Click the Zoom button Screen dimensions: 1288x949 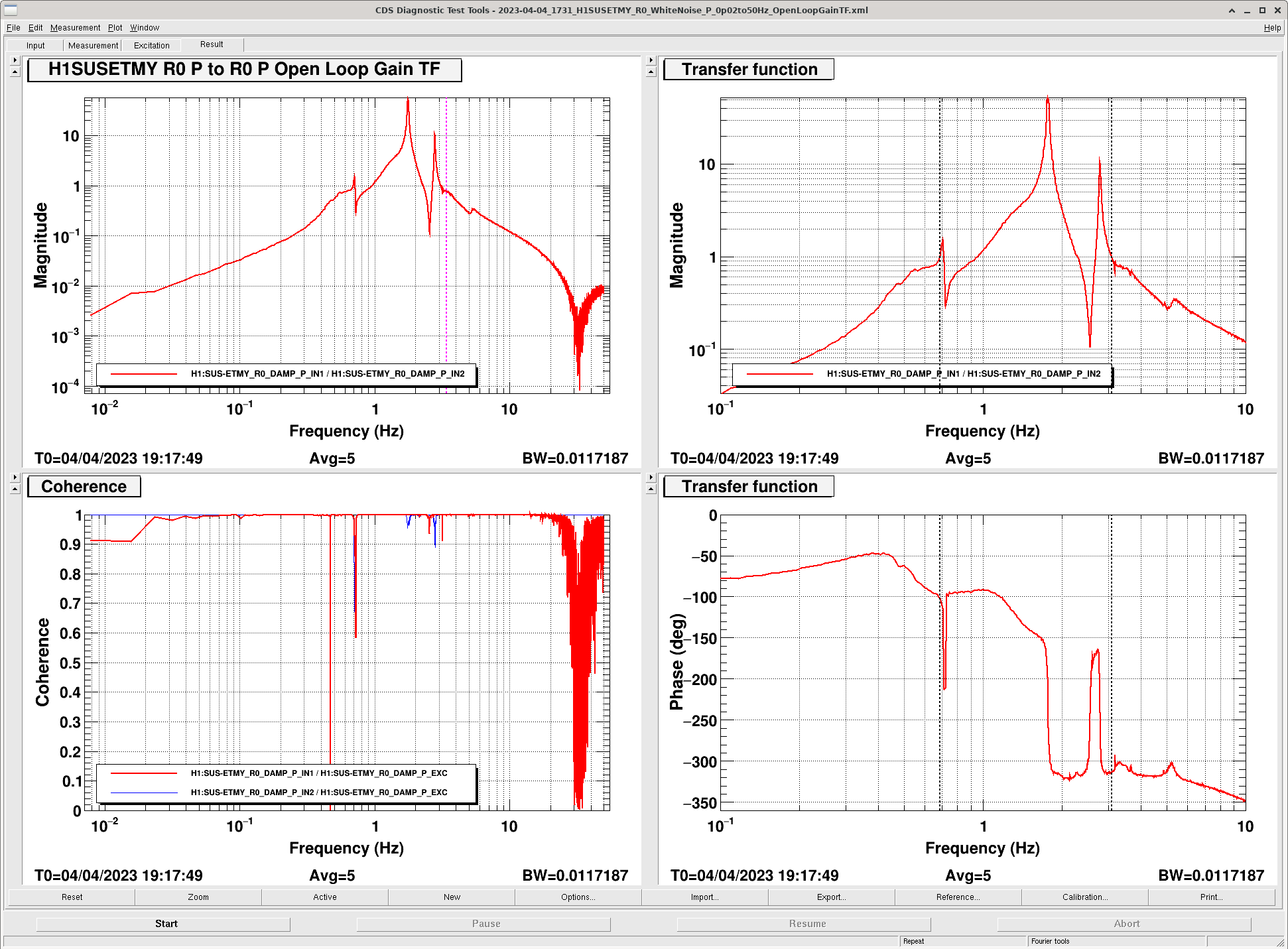[x=198, y=897]
